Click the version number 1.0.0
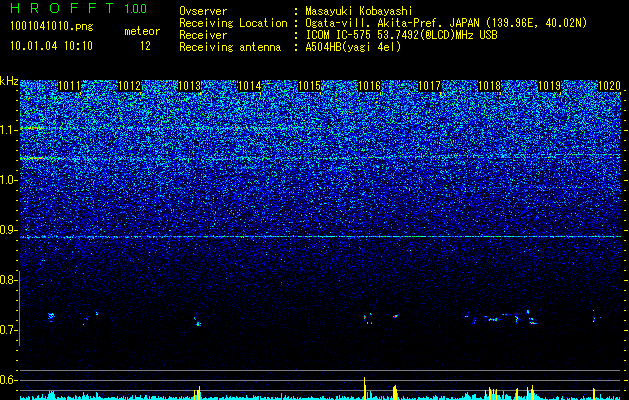The height and width of the screenshot is (400, 629). [136, 8]
